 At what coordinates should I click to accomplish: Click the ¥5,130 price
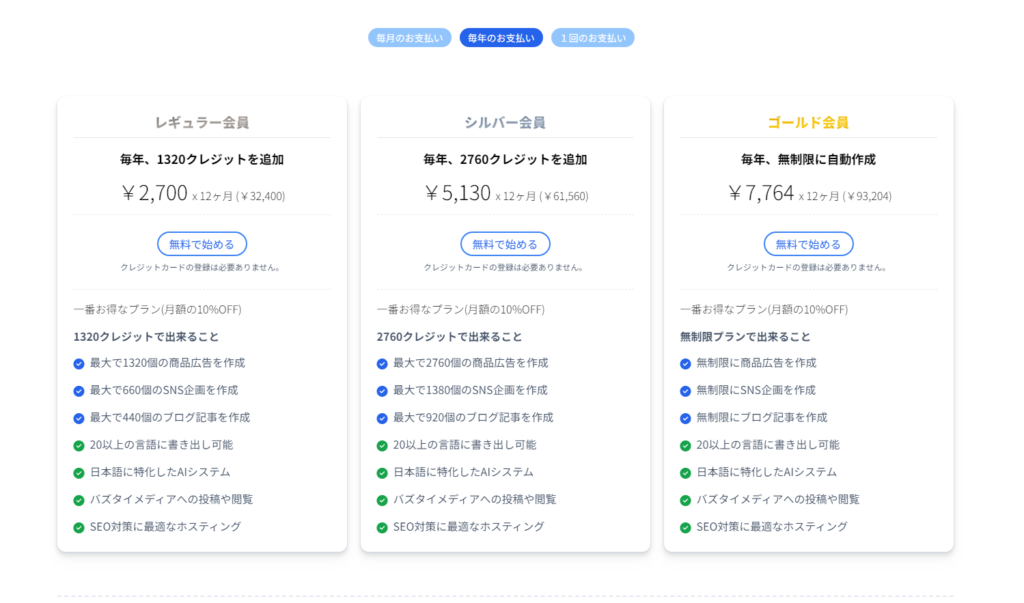coord(457,193)
